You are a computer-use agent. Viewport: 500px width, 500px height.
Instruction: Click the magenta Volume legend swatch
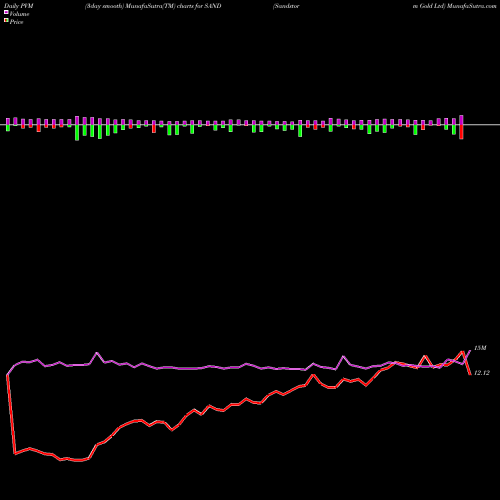[x=6, y=13]
